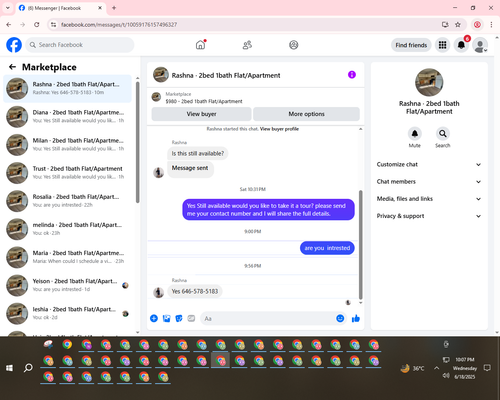Image resolution: width=500 pixels, height=400 pixels.
Task: Search in conversation with magnifier icon
Action: point(443,134)
